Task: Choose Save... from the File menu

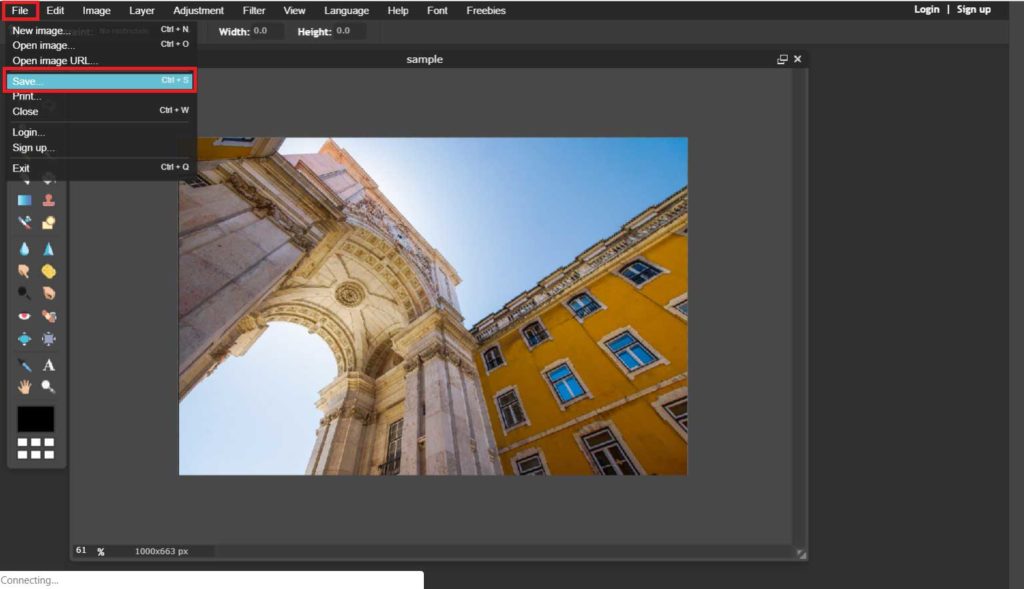Action: tap(101, 81)
